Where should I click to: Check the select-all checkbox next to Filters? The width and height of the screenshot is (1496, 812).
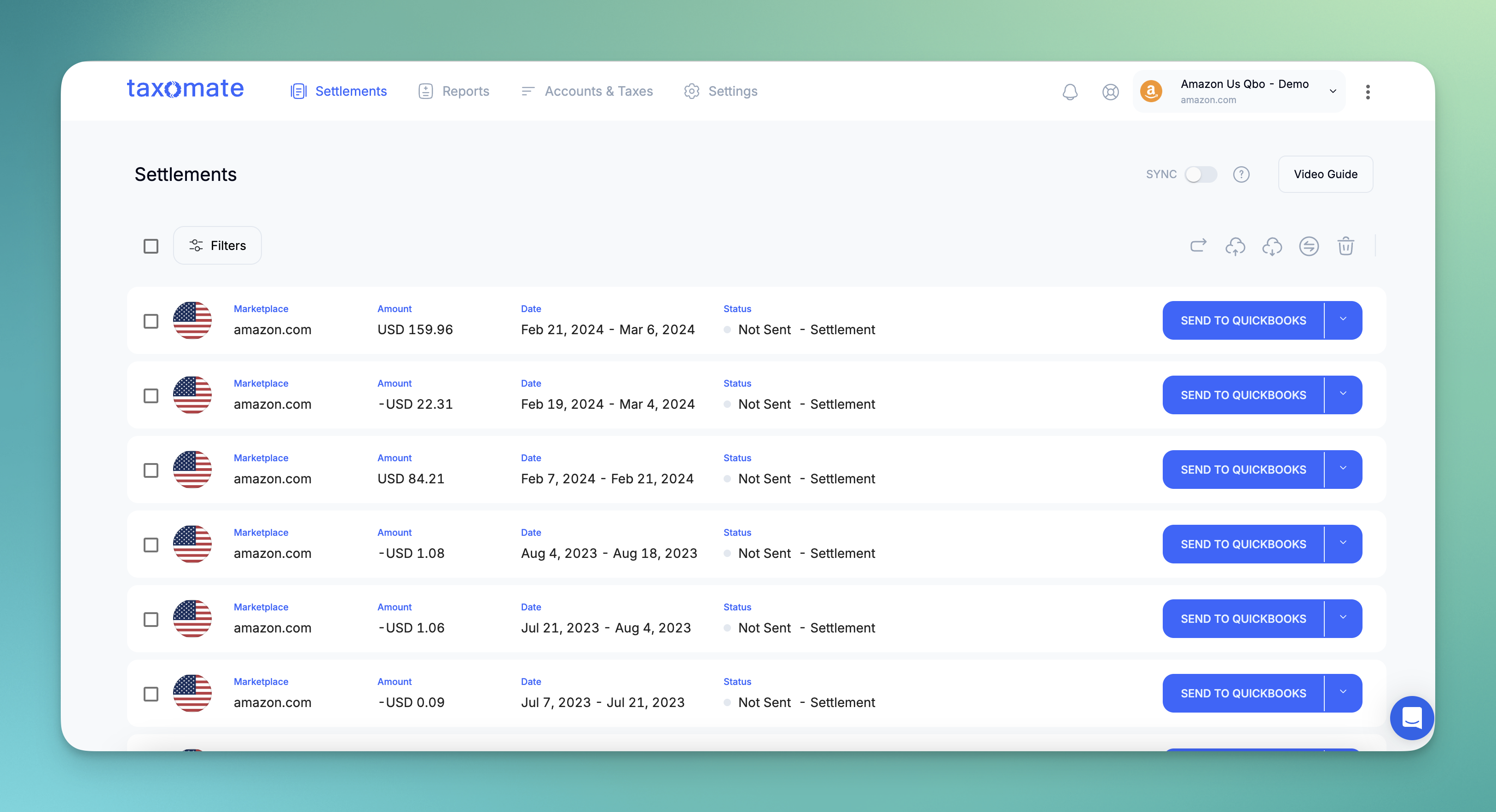[151, 246]
